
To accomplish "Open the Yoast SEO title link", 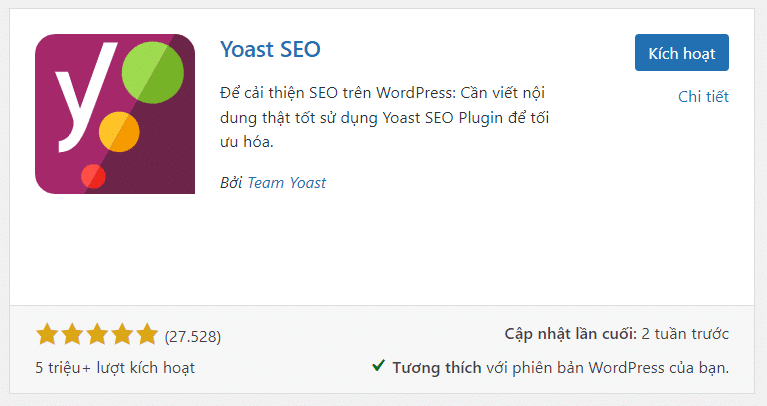I will click(x=270, y=50).
